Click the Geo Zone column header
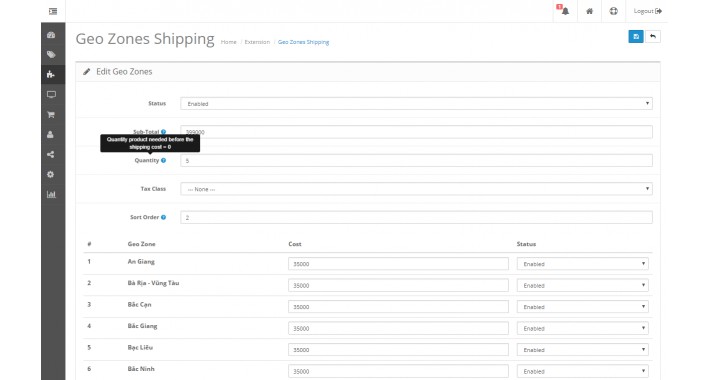This screenshot has width=710, height=380. (x=141, y=244)
